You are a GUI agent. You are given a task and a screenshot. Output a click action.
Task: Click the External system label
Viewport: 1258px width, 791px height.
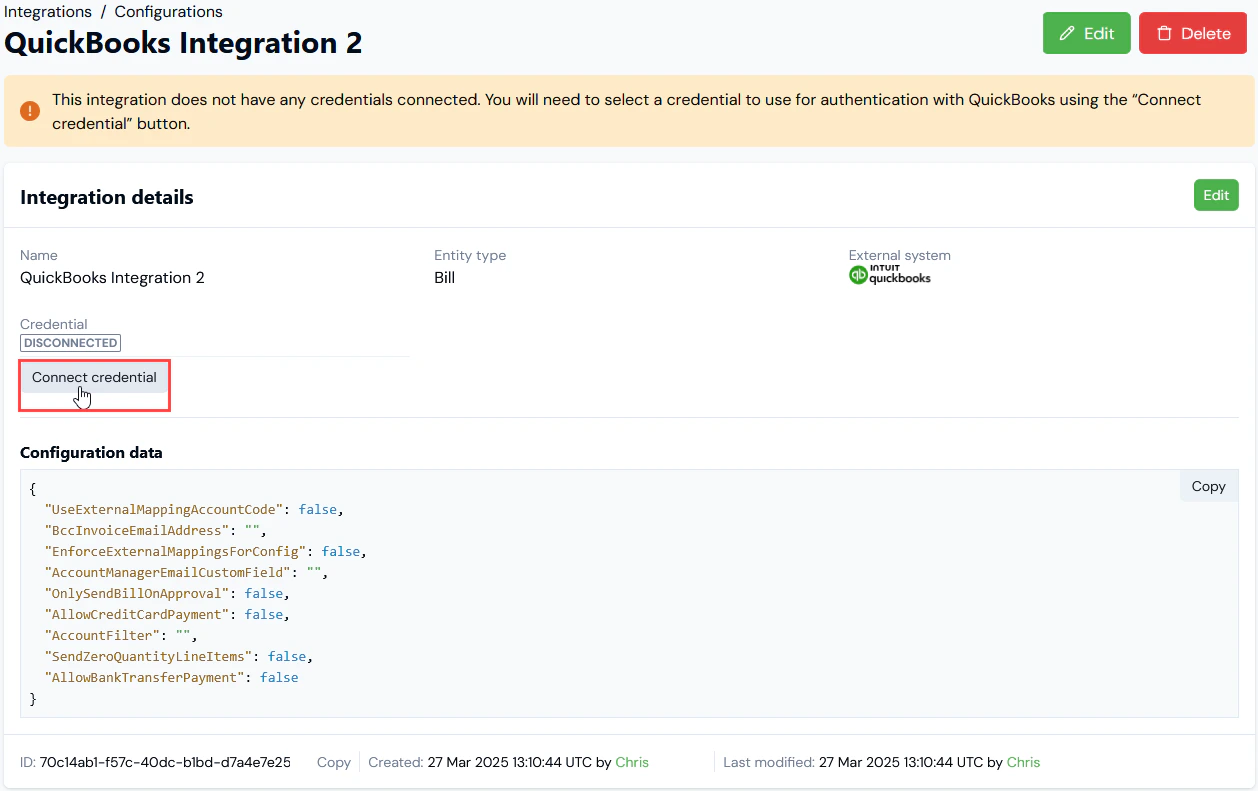[900, 255]
